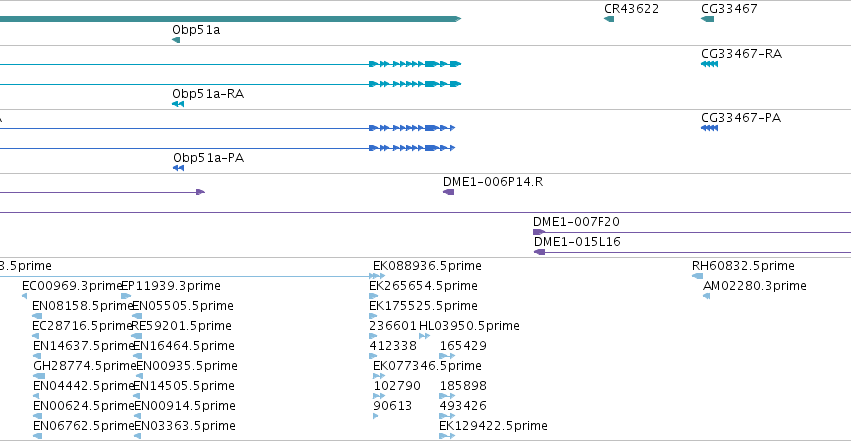Select the 185898 EST label
Screen dimensions: 851x441
(463, 386)
